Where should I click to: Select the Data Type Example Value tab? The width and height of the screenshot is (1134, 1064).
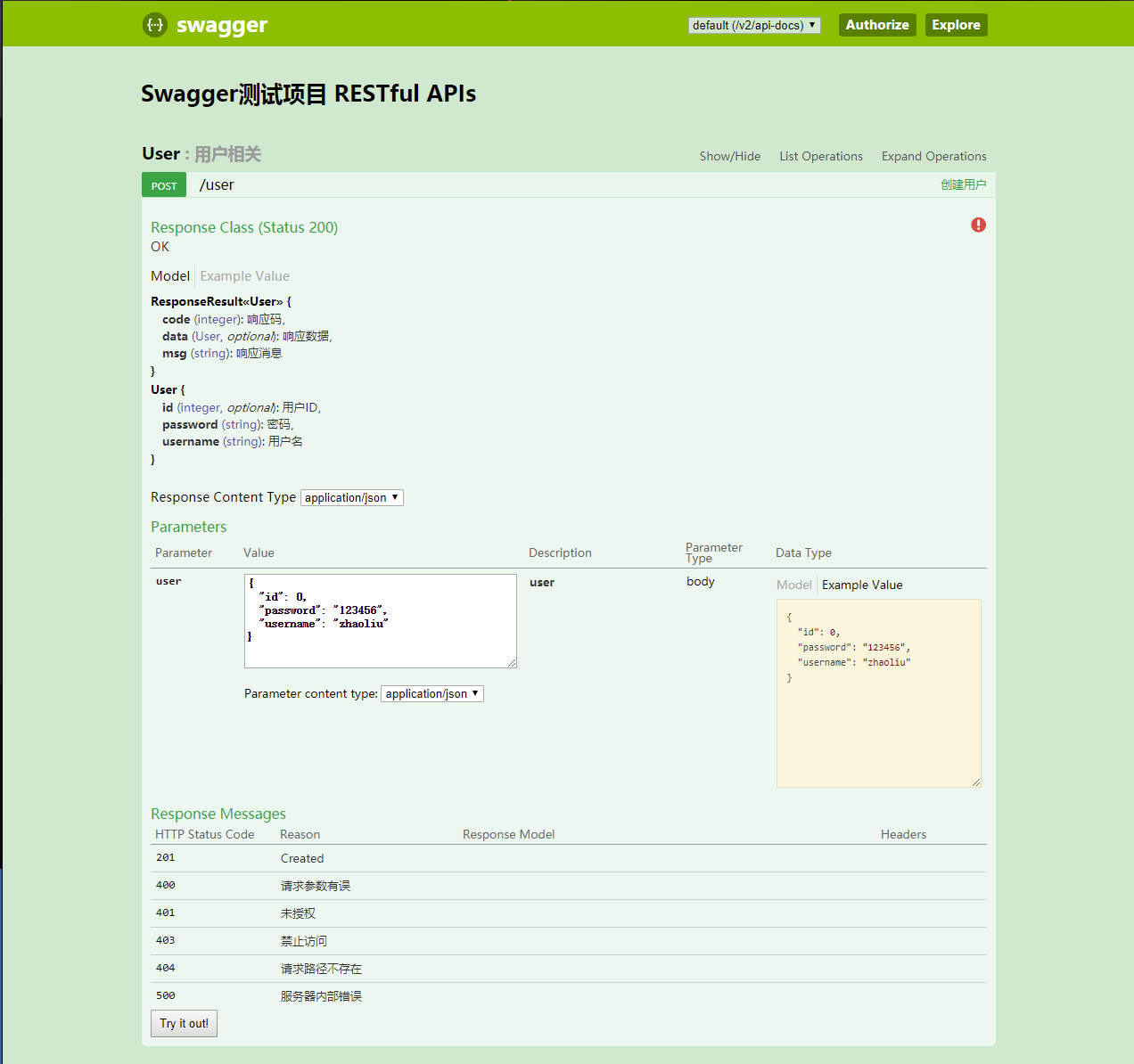pyautogui.click(x=862, y=585)
